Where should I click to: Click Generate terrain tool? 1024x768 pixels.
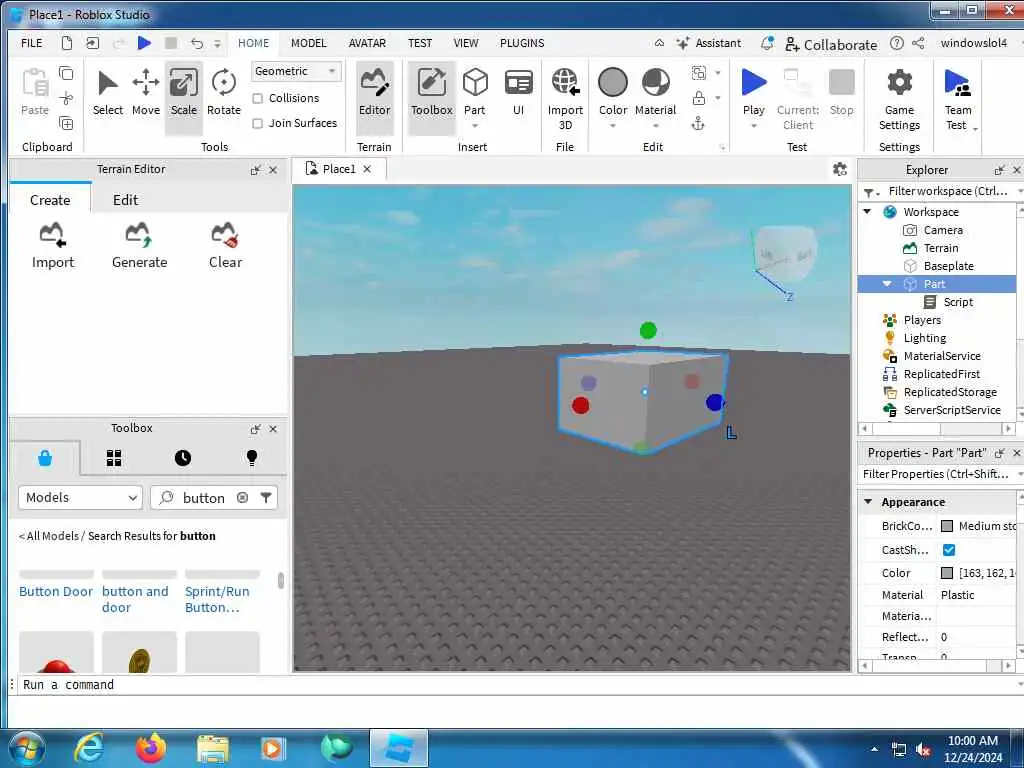click(139, 246)
